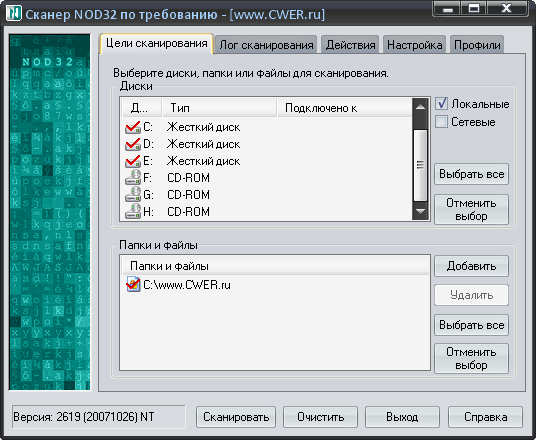Select CD-ROM text in G: row

coord(188,195)
